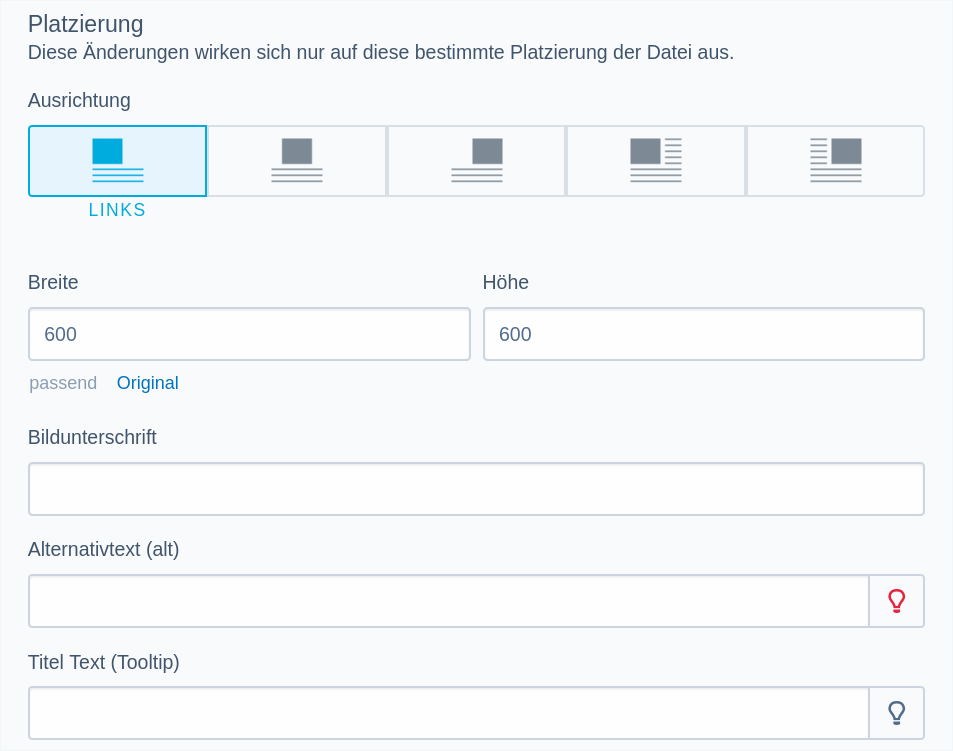Image resolution: width=953 pixels, height=751 pixels.
Task: Select image-left with text wrapping alignment
Action: [x=656, y=161]
